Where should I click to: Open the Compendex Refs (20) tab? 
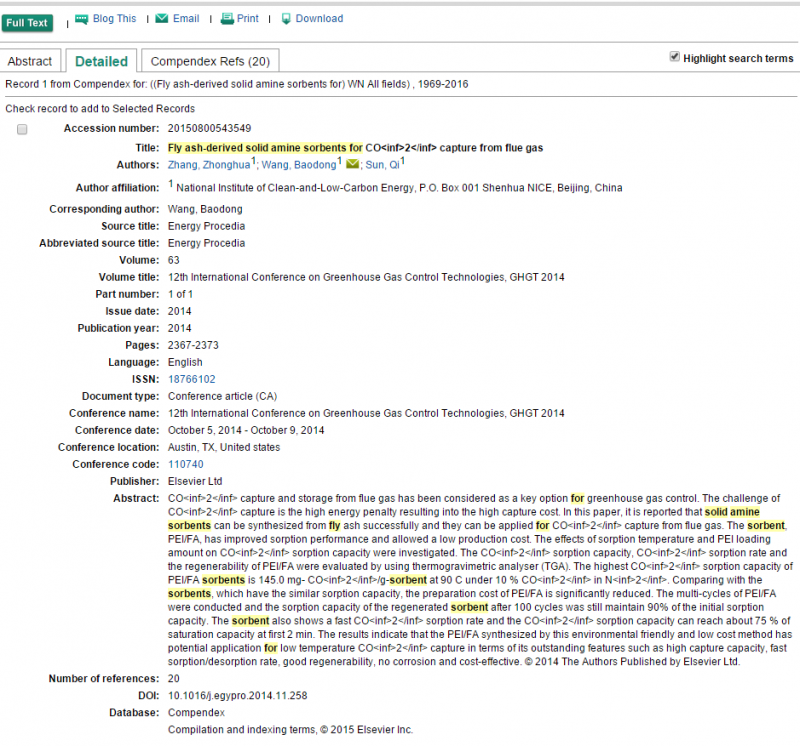(210, 61)
